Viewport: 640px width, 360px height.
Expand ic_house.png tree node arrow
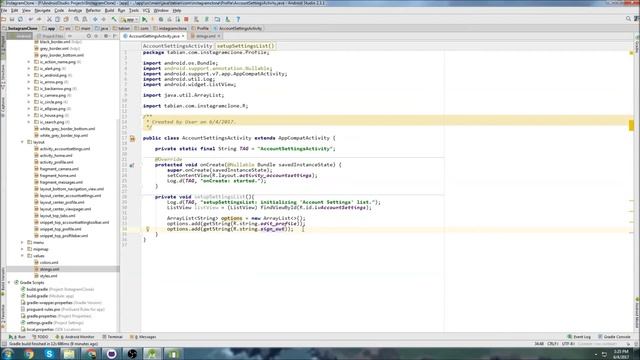(29, 116)
